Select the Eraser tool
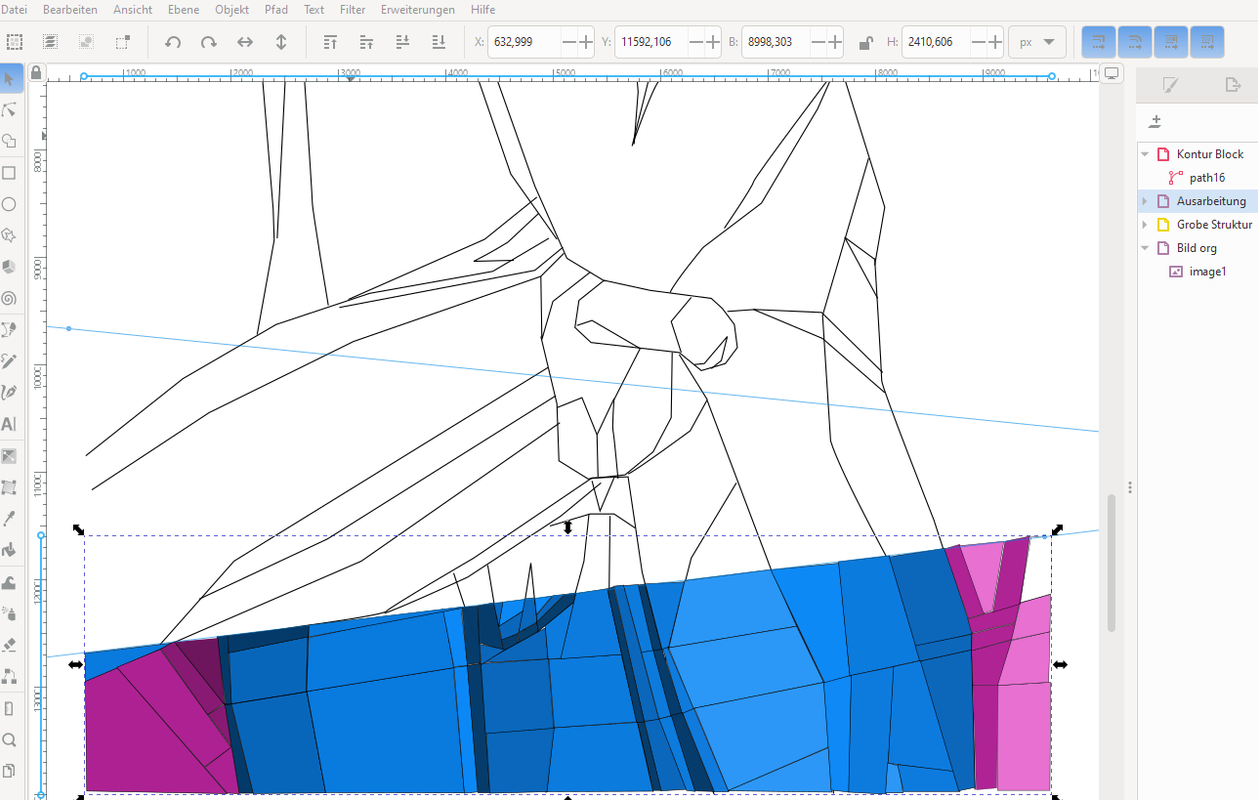 click(9, 645)
